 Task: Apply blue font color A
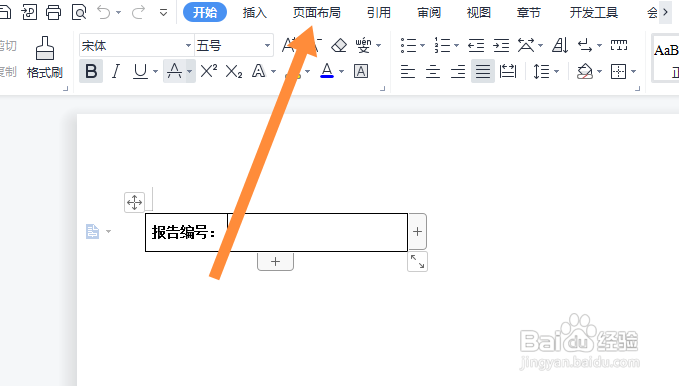point(327,71)
